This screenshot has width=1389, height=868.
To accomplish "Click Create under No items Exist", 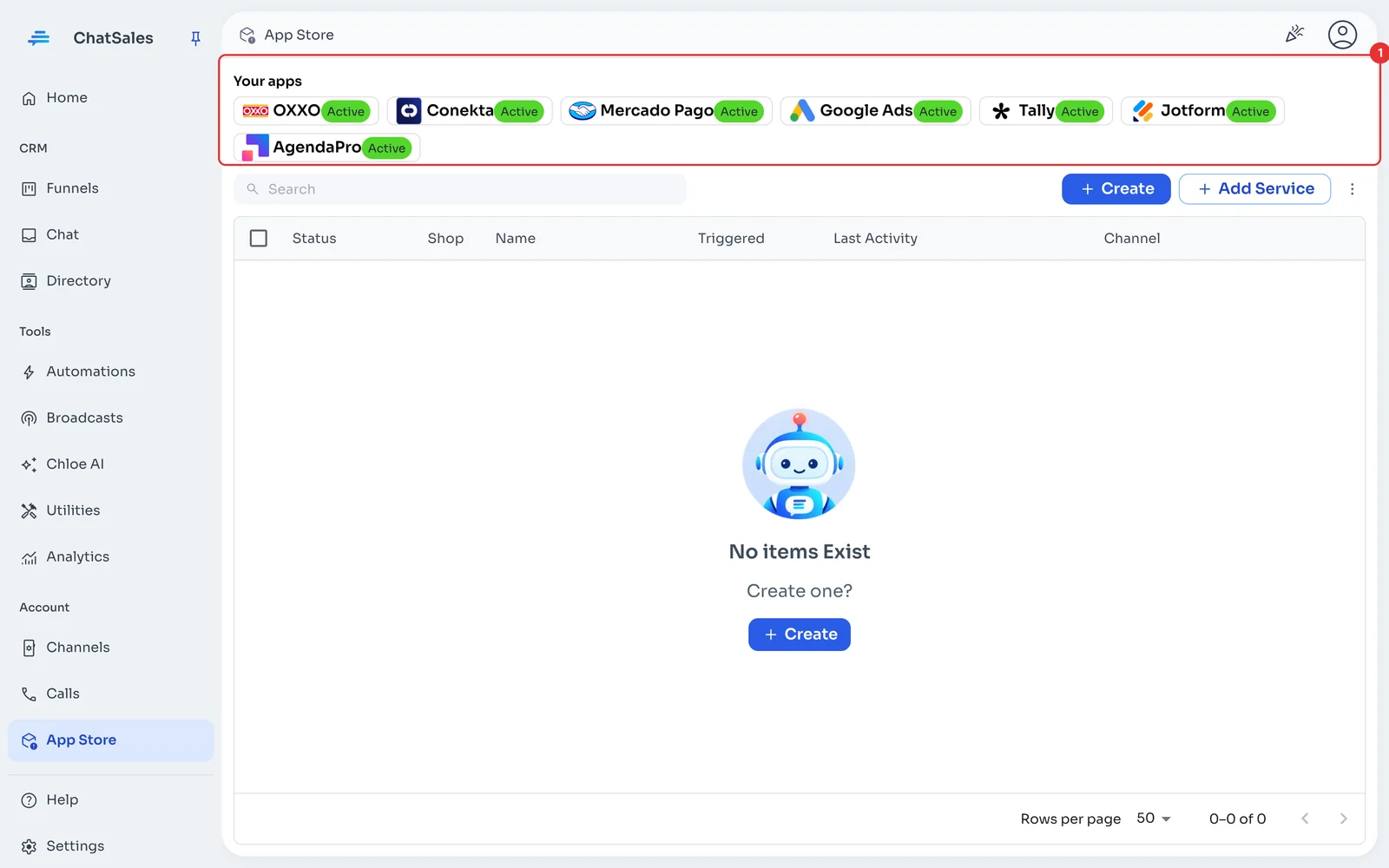I will [x=800, y=635].
